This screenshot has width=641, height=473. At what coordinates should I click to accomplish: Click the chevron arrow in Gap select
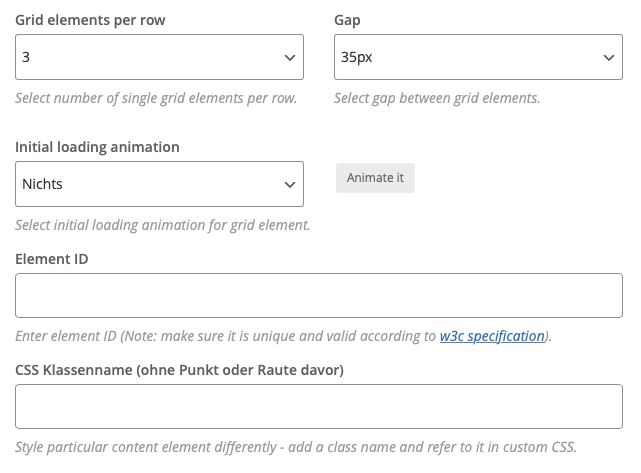(x=609, y=58)
